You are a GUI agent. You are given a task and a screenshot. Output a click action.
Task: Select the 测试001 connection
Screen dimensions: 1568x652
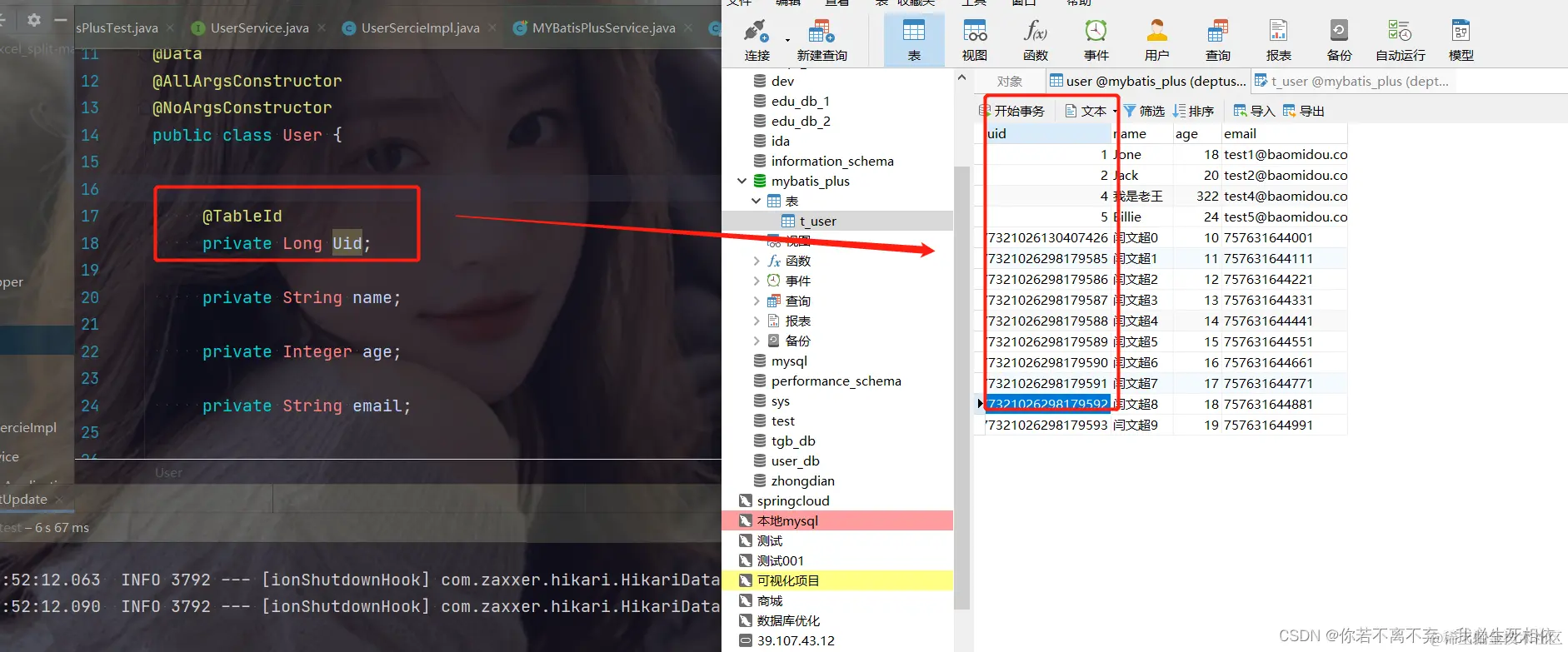coord(772,560)
